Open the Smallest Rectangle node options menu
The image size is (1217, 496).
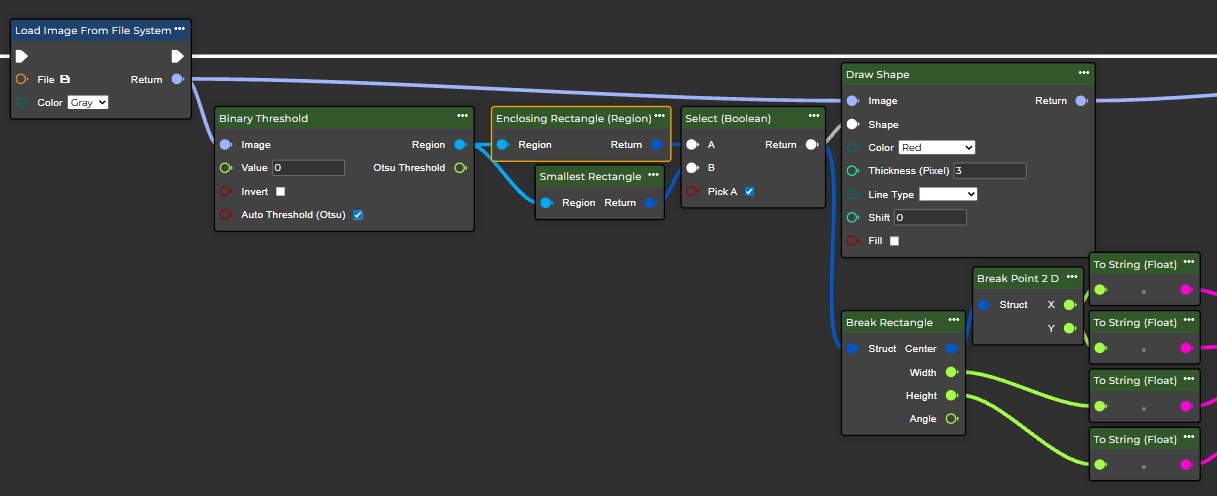[x=652, y=175]
